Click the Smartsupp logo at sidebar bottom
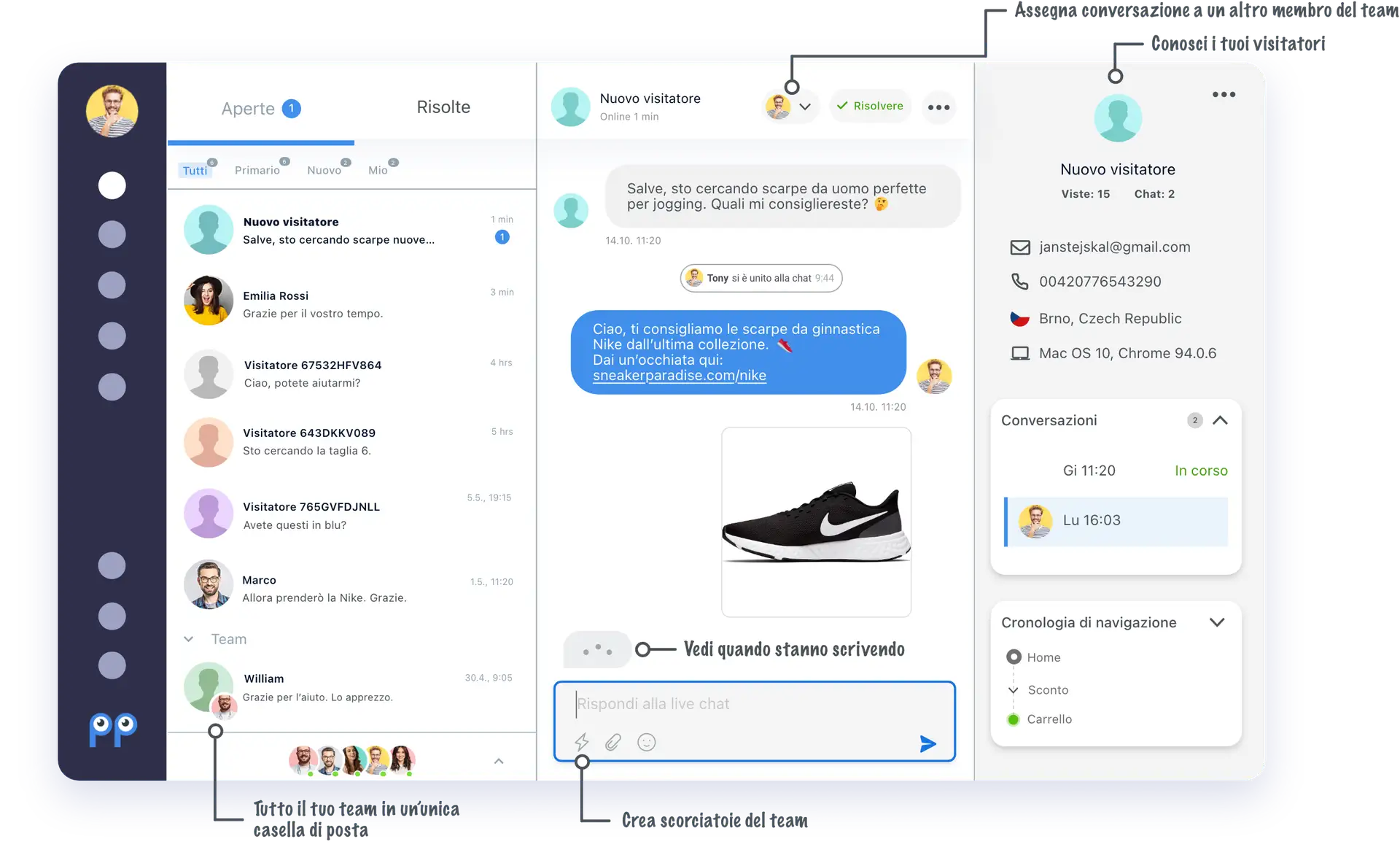This screenshot has width=1400, height=855. (x=113, y=729)
